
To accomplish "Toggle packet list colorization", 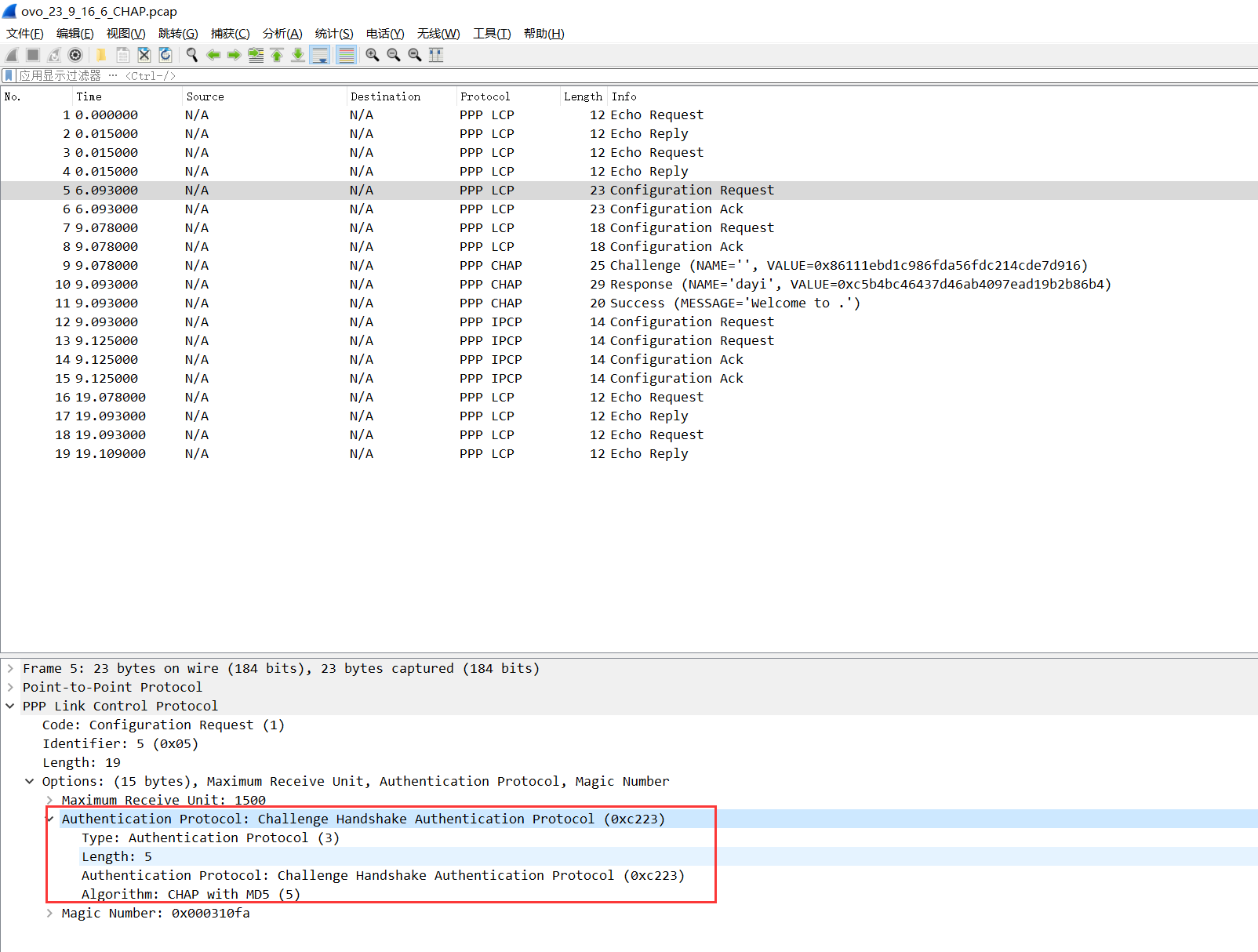I will pyautogui.click(x=346, y=55).
